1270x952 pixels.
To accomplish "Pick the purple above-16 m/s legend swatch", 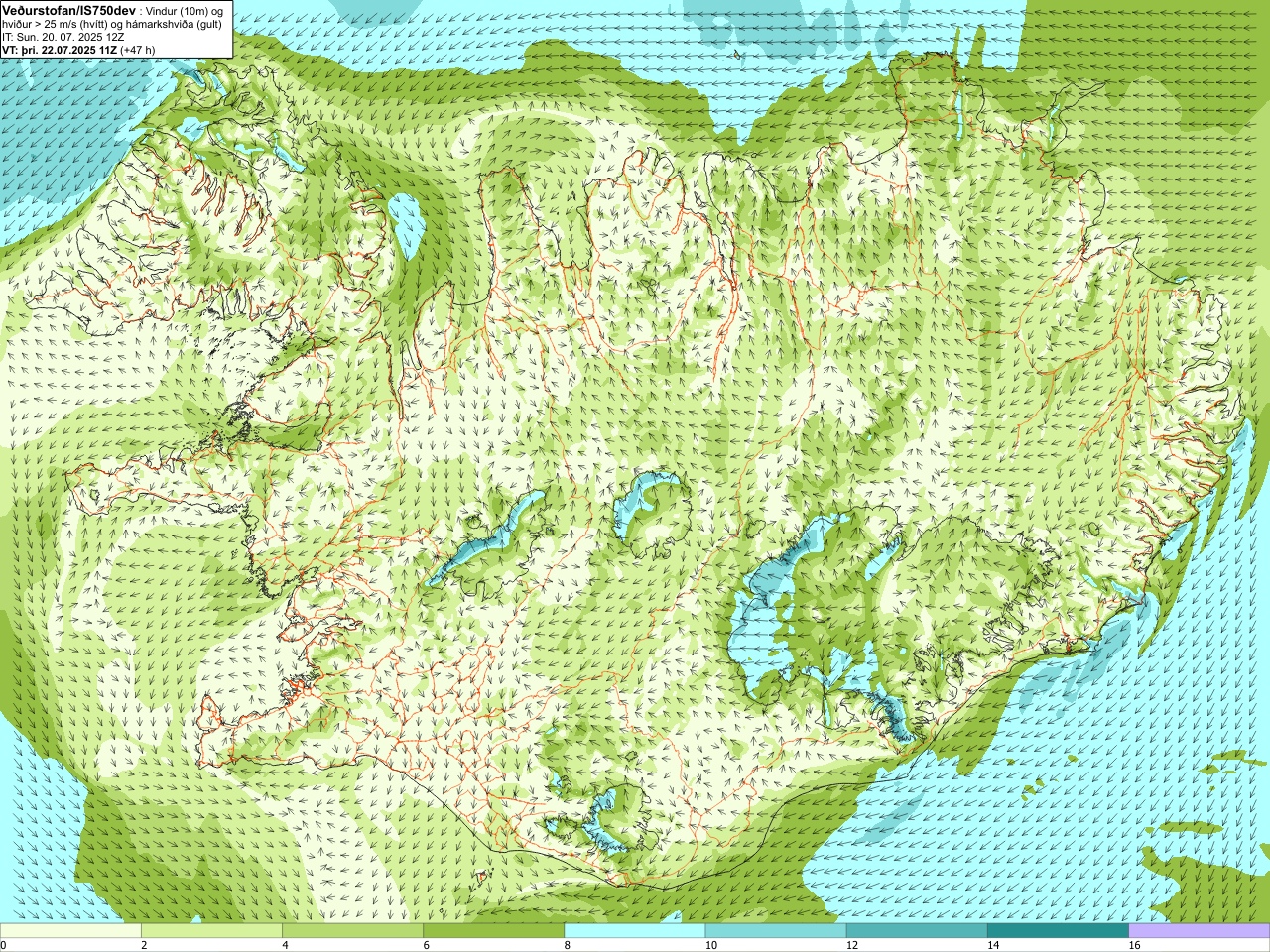I will [1200, 931].
